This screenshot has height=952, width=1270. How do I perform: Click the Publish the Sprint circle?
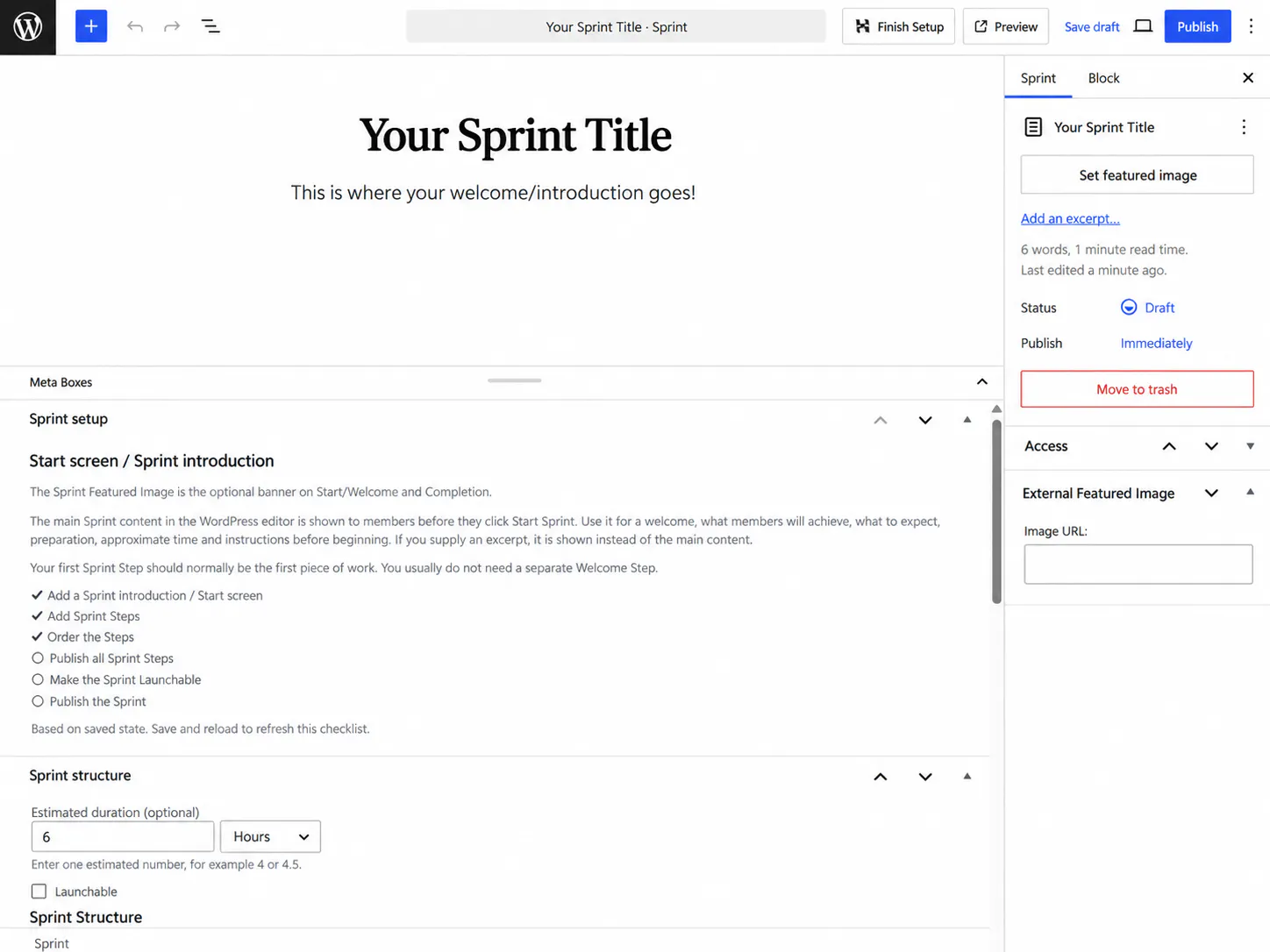click(x=38, y=701)
